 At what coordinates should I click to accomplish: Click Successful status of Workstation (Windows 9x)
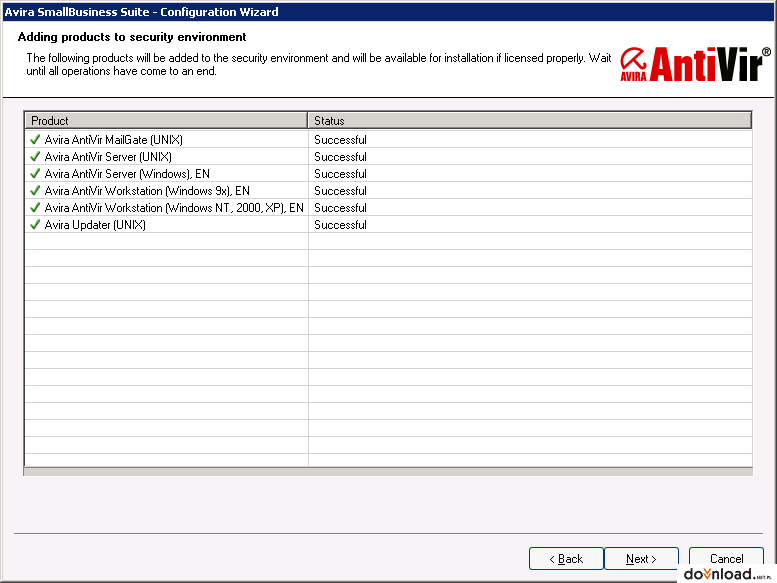point(340,191)
